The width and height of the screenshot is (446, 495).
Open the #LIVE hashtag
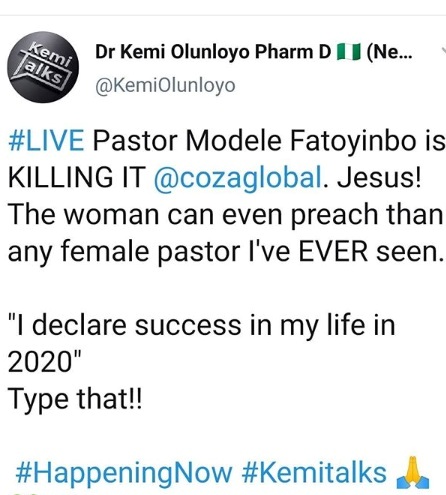[46, 141]
